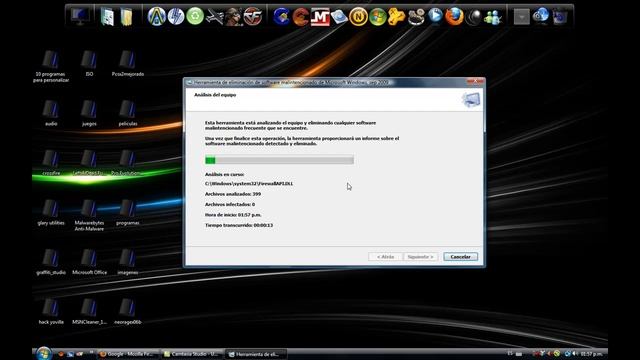Viewport: 640px width, 360px height.
Task: Open the '10 programas para personalizar' desktop folder
Action: [x=51, y=66]
